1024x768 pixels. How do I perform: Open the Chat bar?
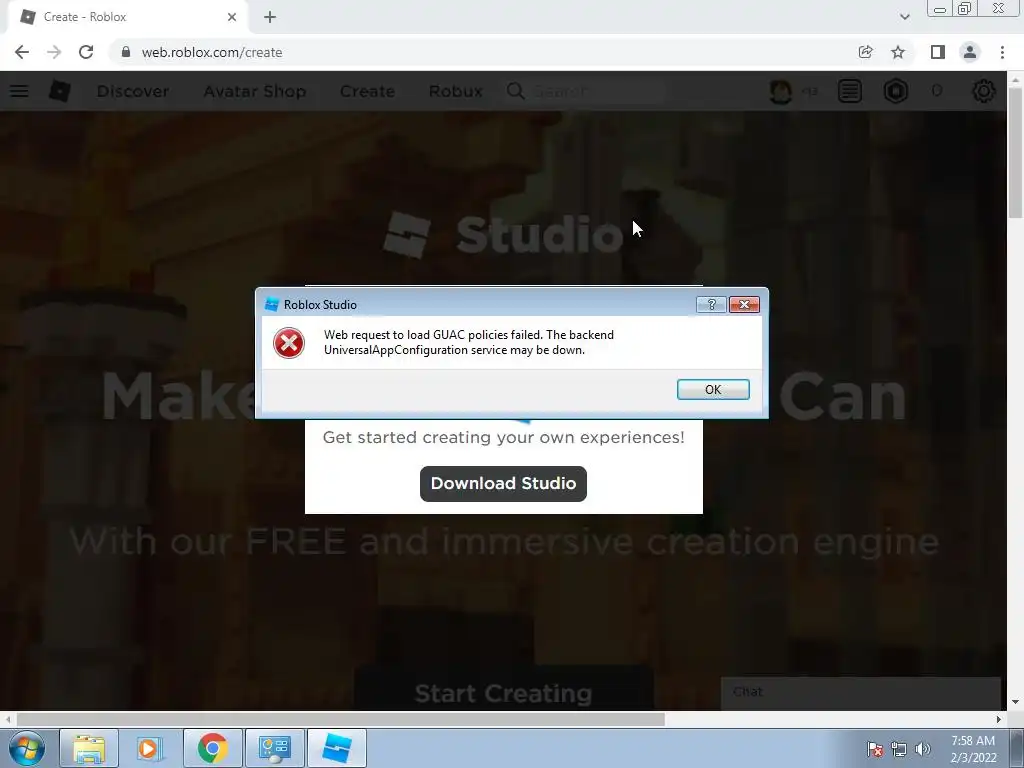coord(861,692)
